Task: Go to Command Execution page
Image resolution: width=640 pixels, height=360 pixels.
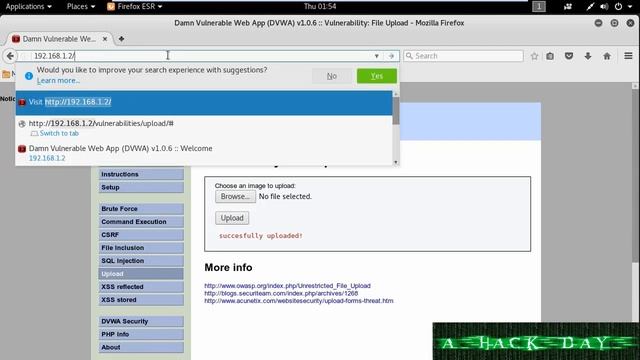Action: click(141, 222)
